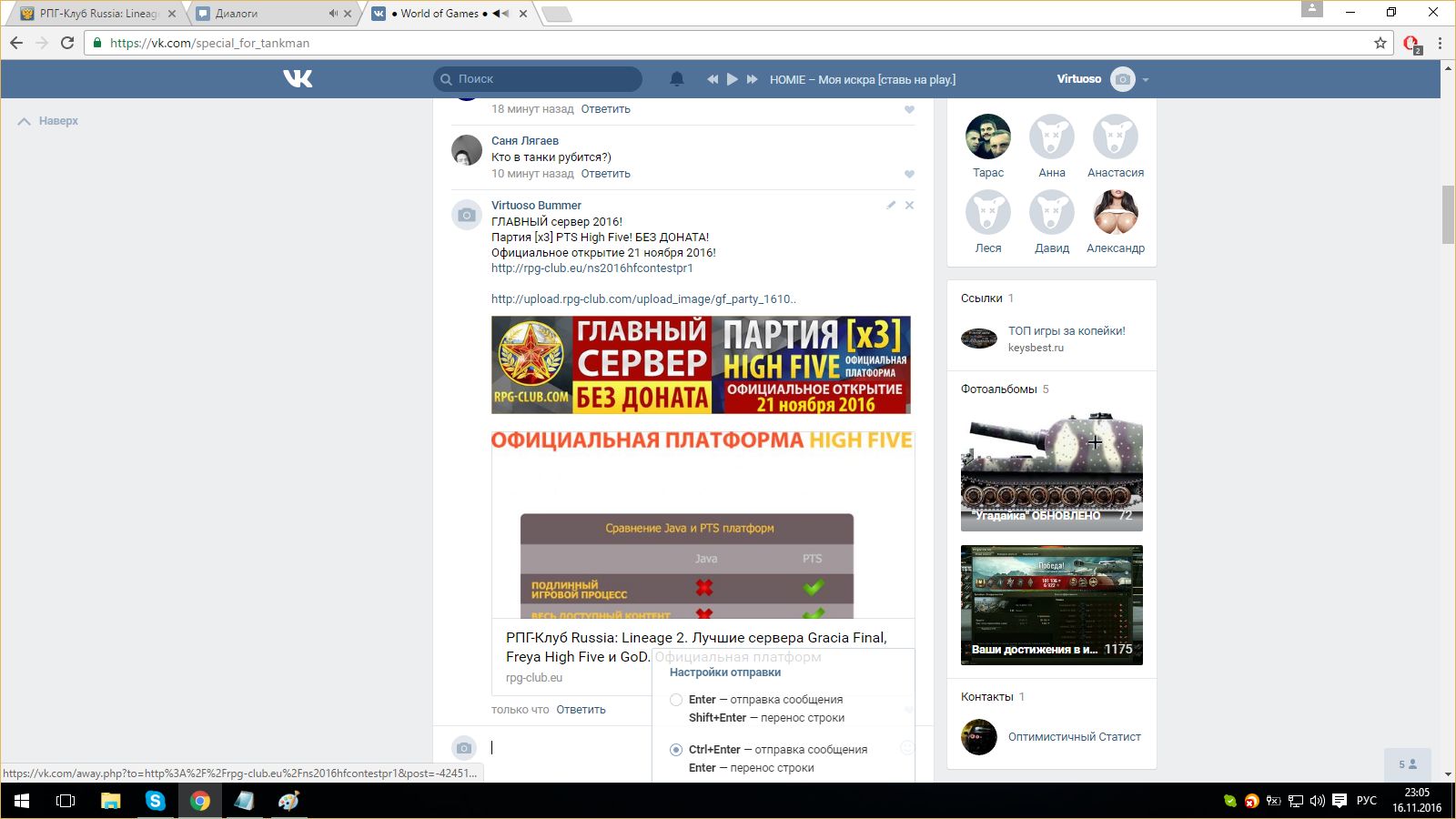The image size is (1456, 819).
Task: Open Virtuoso profile avatar in header
Action: pos(1123,79)
